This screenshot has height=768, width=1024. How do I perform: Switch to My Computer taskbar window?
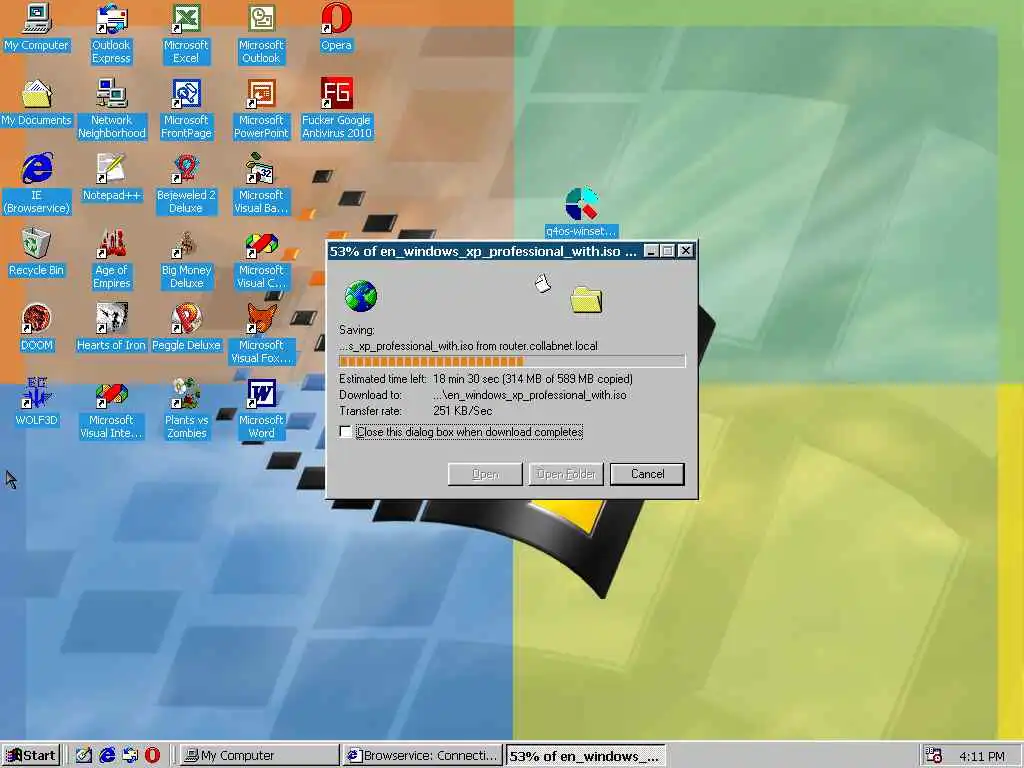tap(259, 756)
